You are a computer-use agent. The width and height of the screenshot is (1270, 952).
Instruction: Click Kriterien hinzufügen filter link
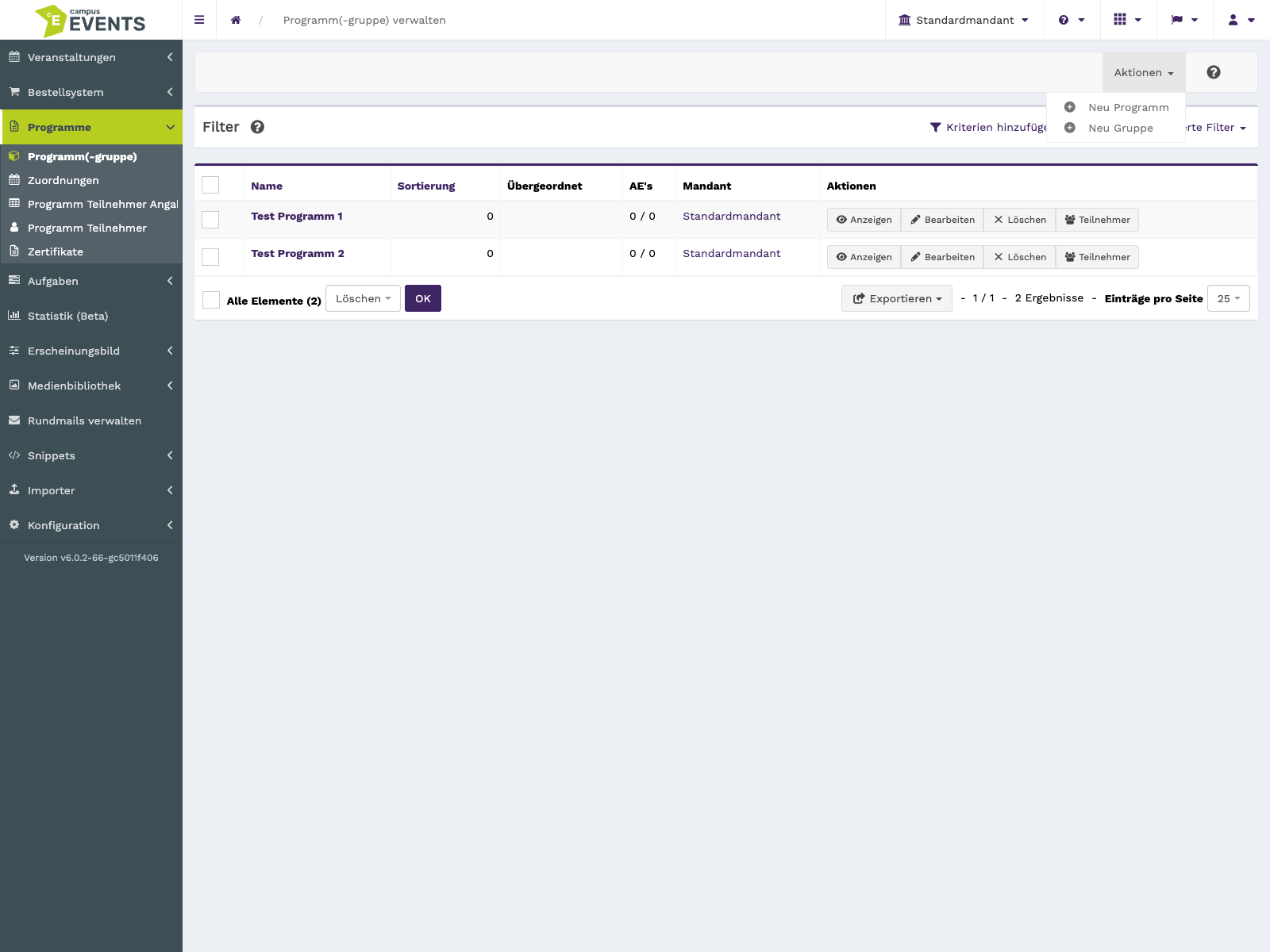tap(988, 127)
